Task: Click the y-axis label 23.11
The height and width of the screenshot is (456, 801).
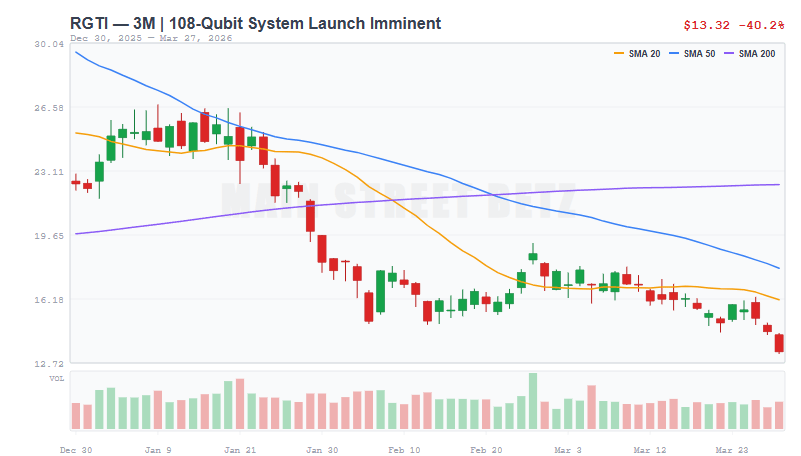Action: click(x=49, y=172)
